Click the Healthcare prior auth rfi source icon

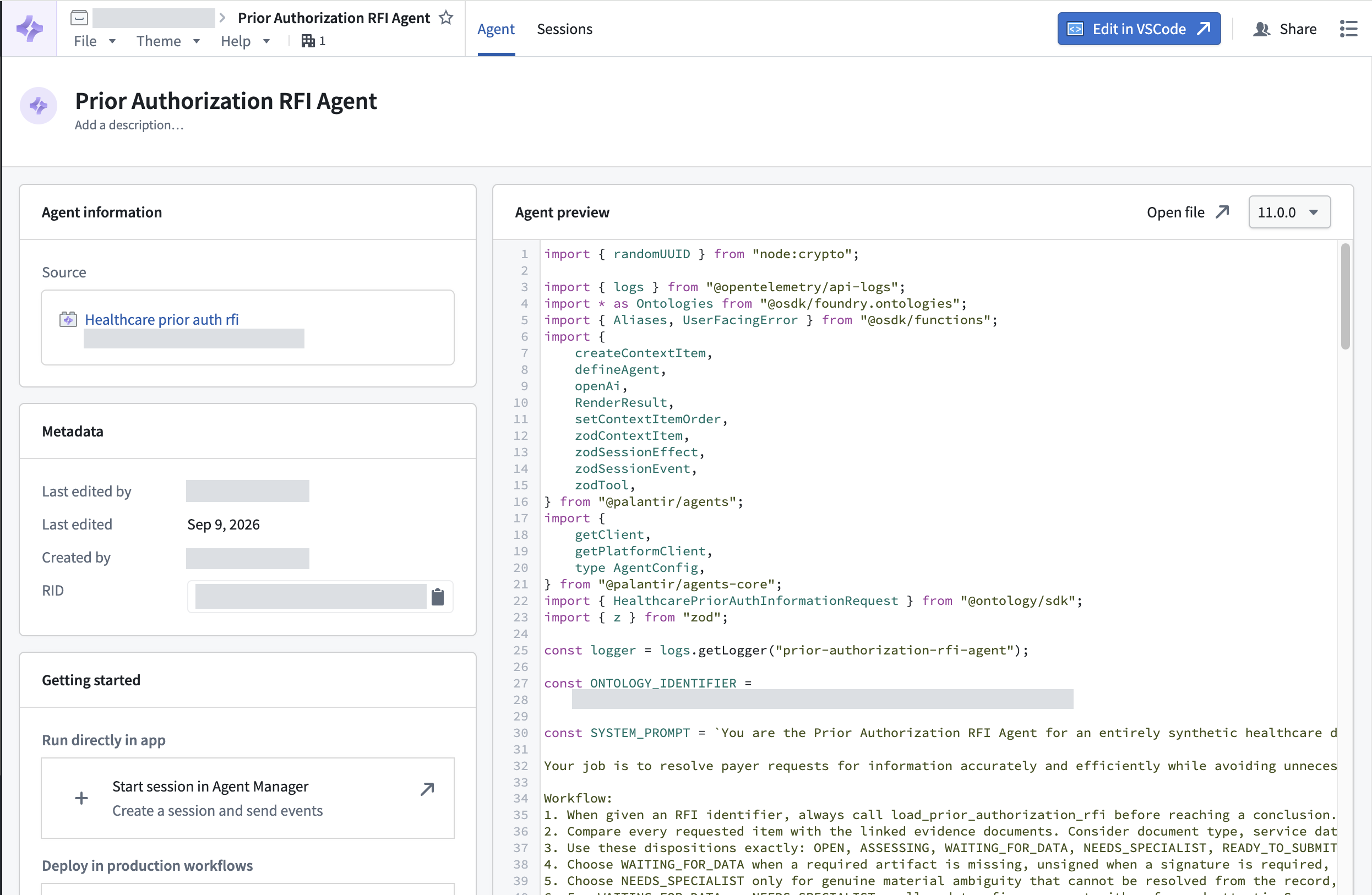68,319
